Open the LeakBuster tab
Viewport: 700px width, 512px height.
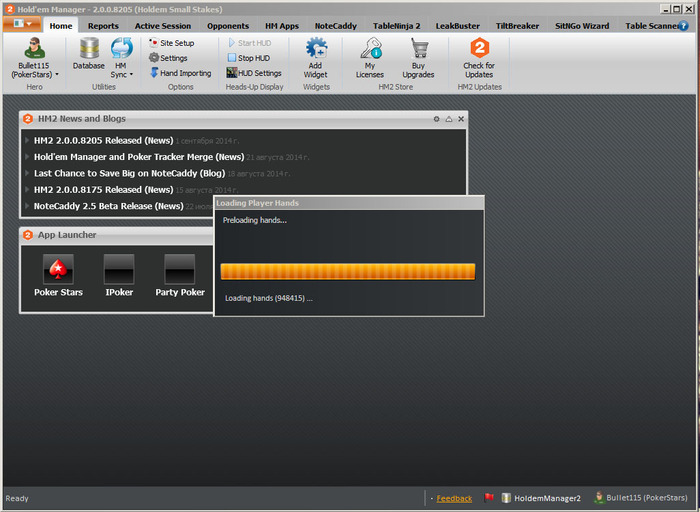click(x=458, y=26)
